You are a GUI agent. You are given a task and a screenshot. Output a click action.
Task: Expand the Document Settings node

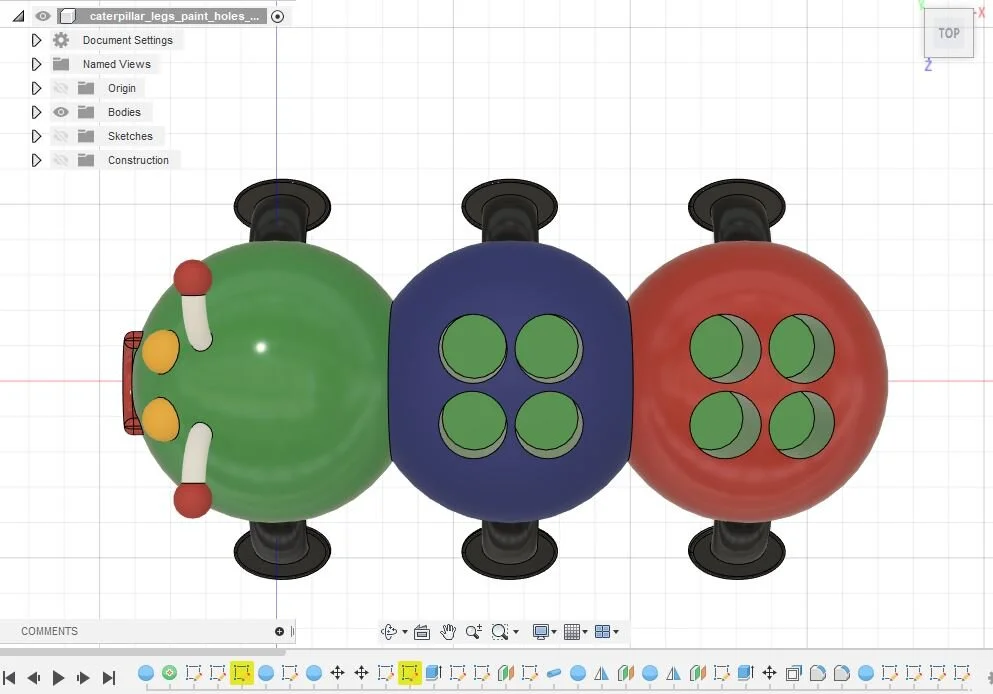click(x=36, y=40)
